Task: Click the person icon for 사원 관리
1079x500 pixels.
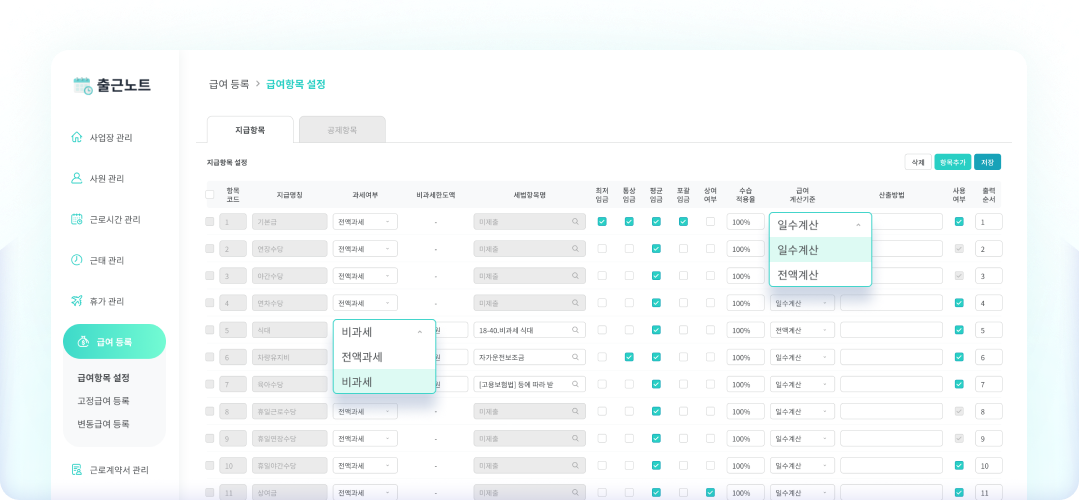Action: click(77, 178)
